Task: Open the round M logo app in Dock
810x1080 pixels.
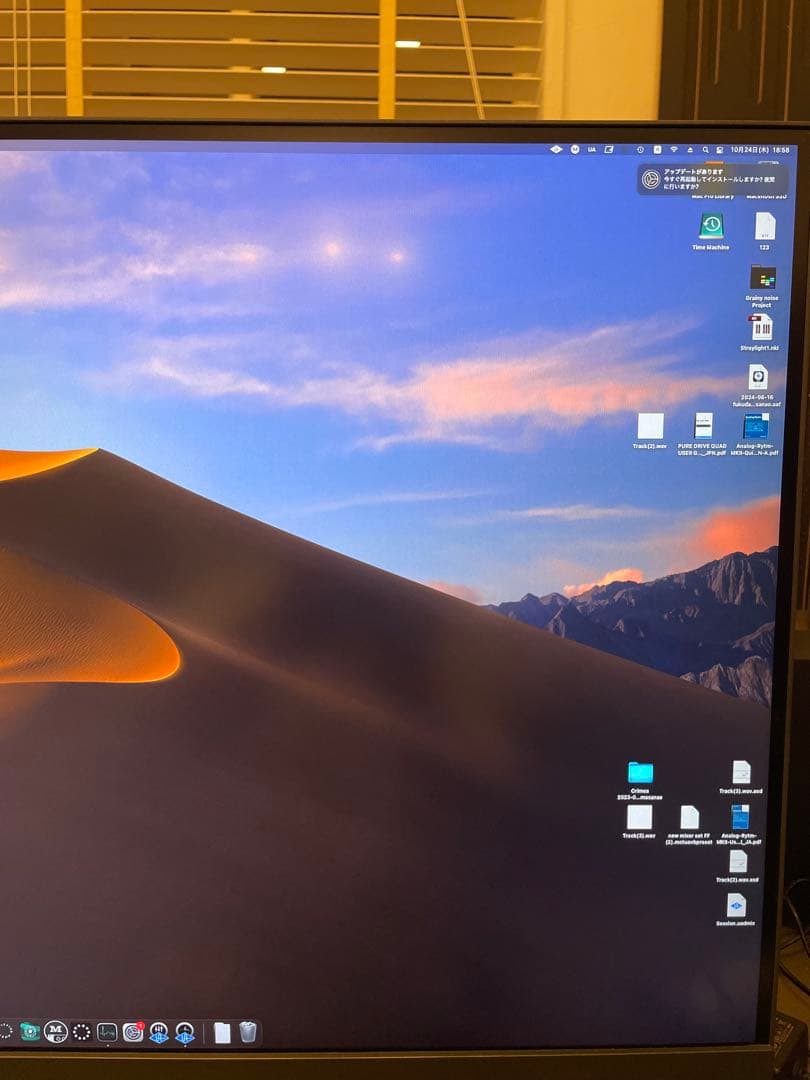Action: click(56, 1032)
